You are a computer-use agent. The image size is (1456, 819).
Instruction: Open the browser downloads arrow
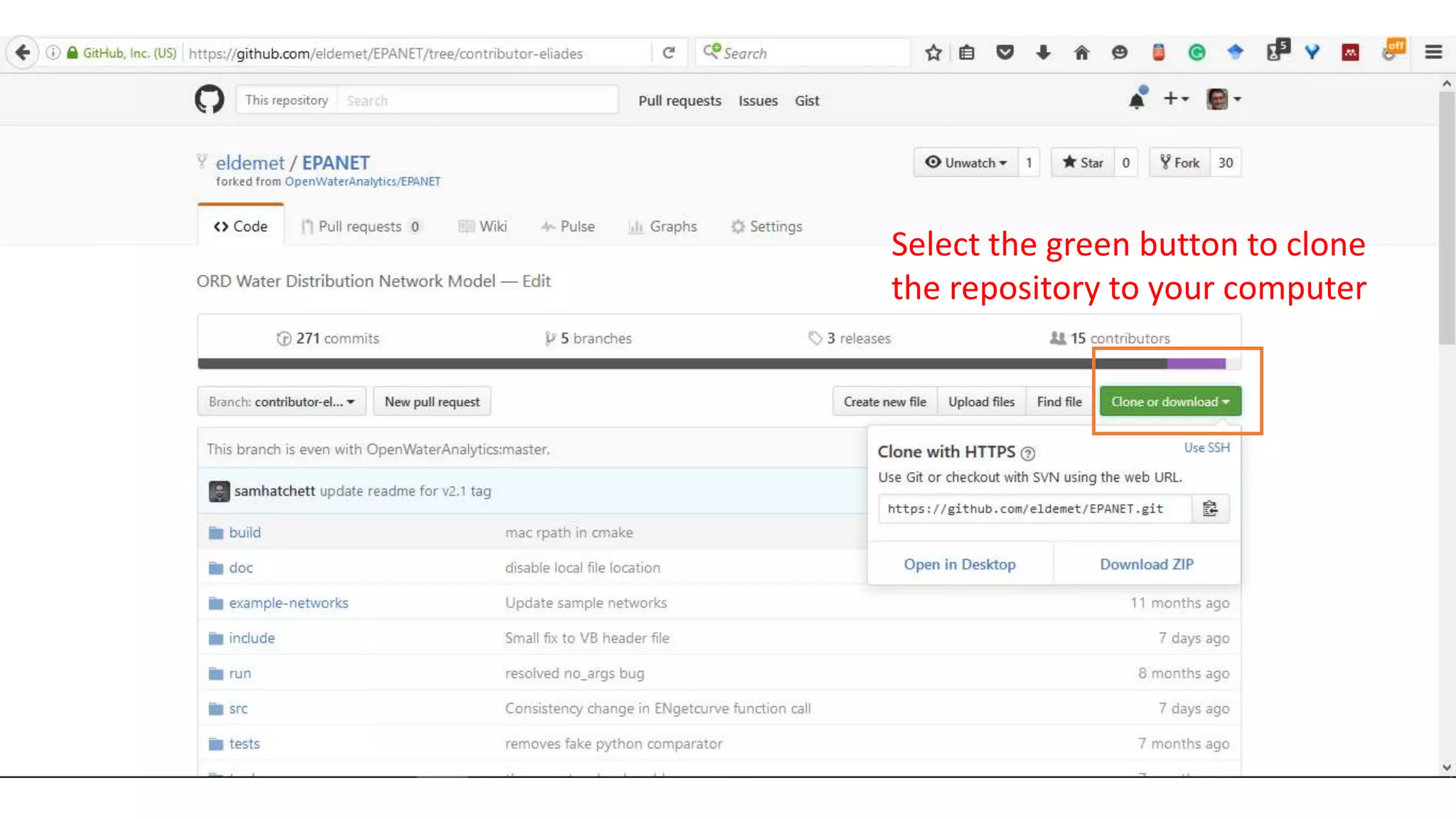point(1043,53)
